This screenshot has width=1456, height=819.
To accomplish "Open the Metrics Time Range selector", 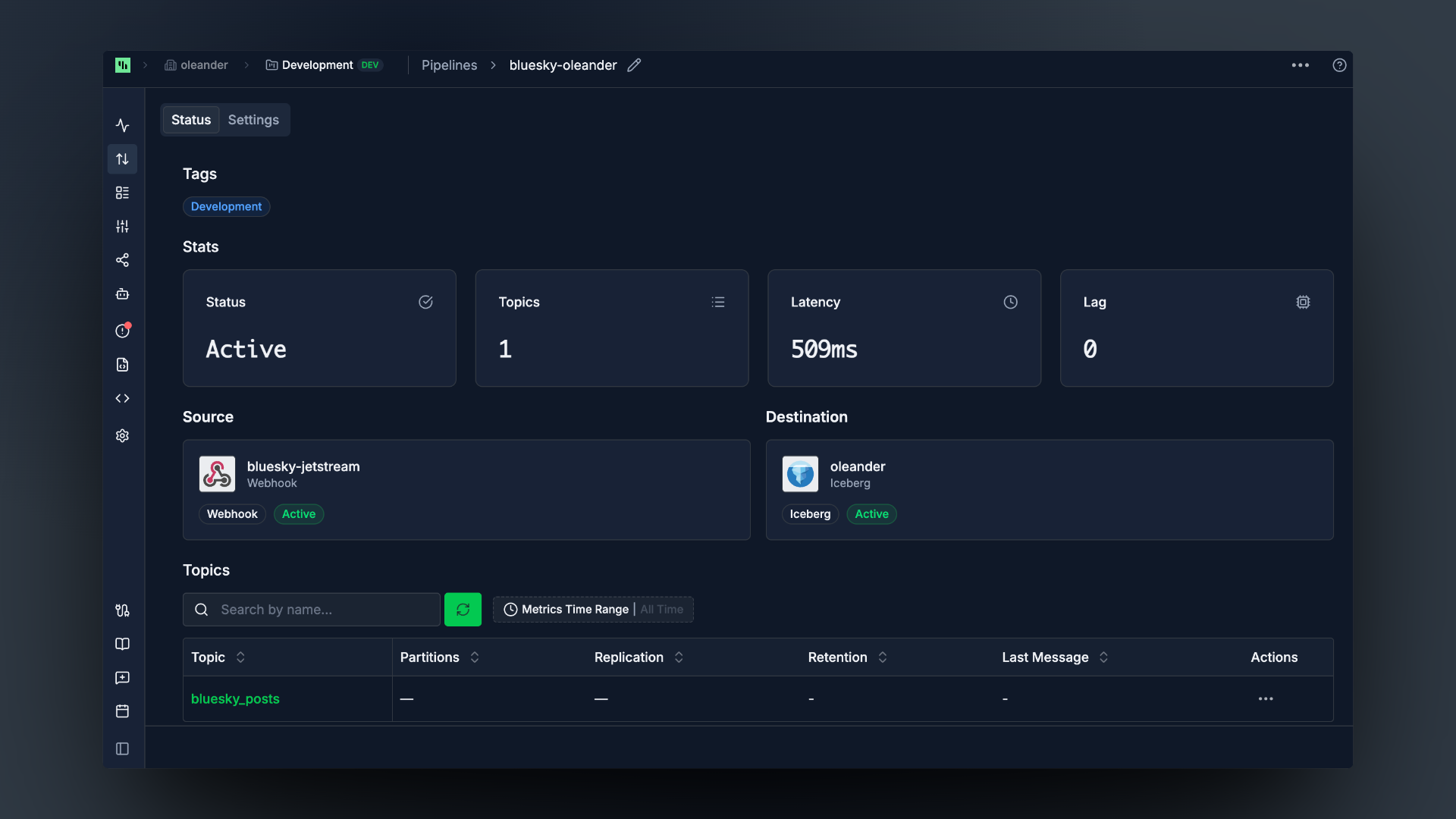I will click(593, 610).
